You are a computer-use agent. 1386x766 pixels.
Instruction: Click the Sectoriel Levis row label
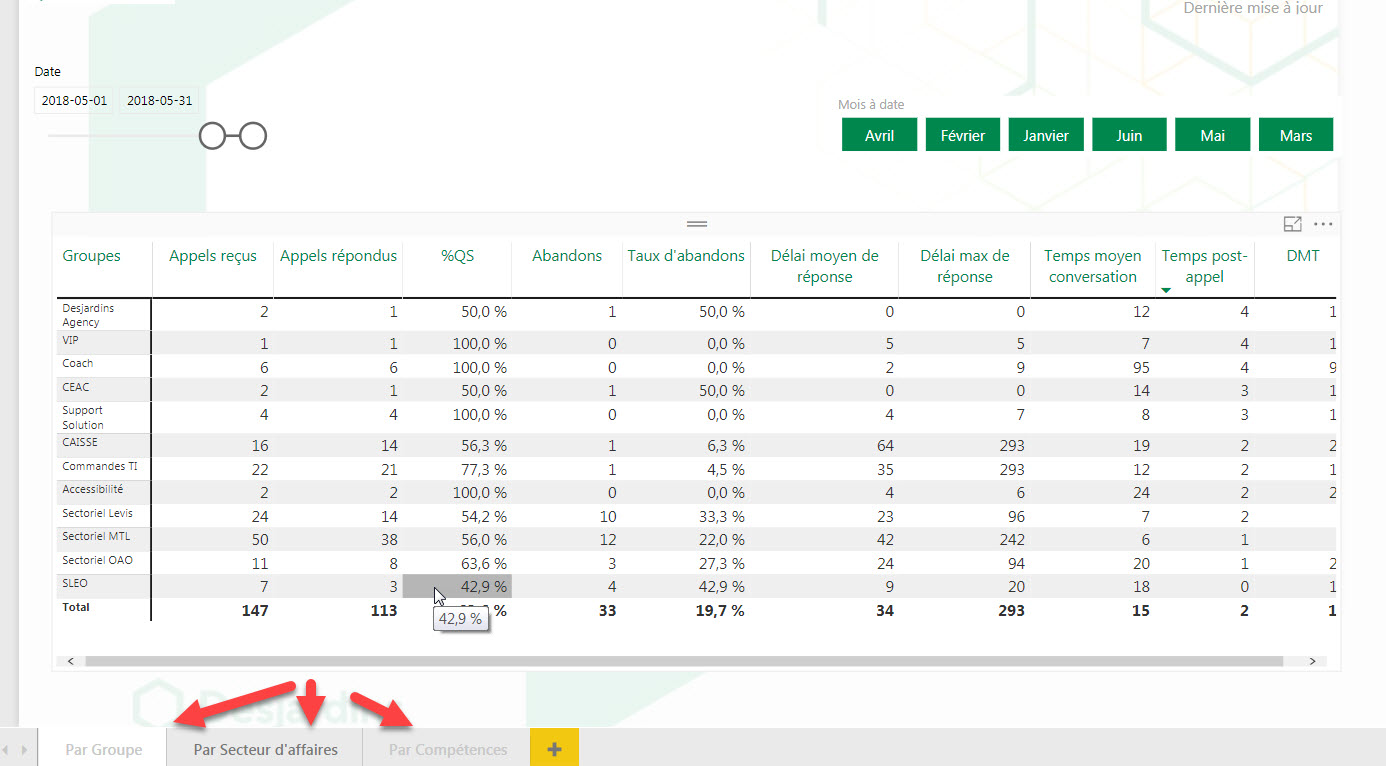coord(97,513)
